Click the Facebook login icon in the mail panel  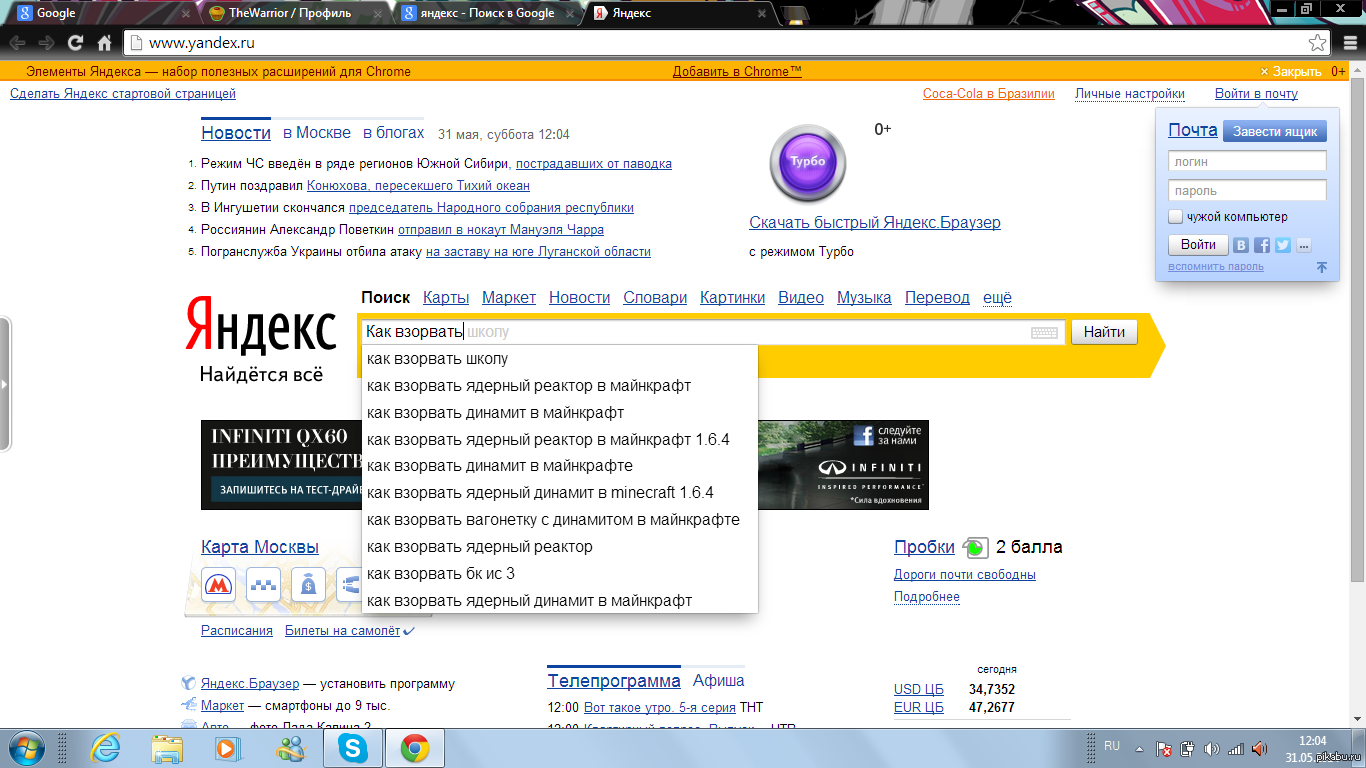coord(1262,245)
